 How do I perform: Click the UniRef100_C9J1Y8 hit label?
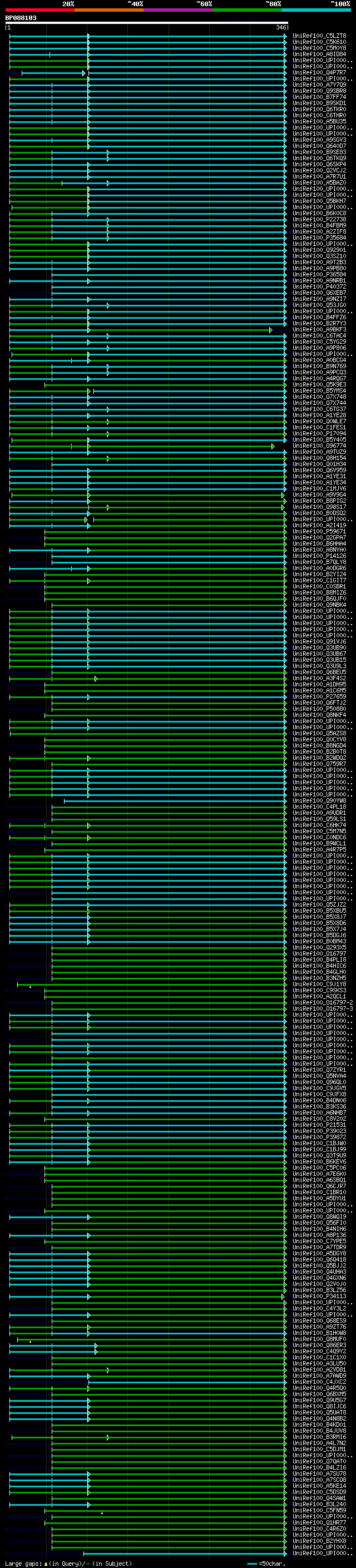[x=319, y=985]
